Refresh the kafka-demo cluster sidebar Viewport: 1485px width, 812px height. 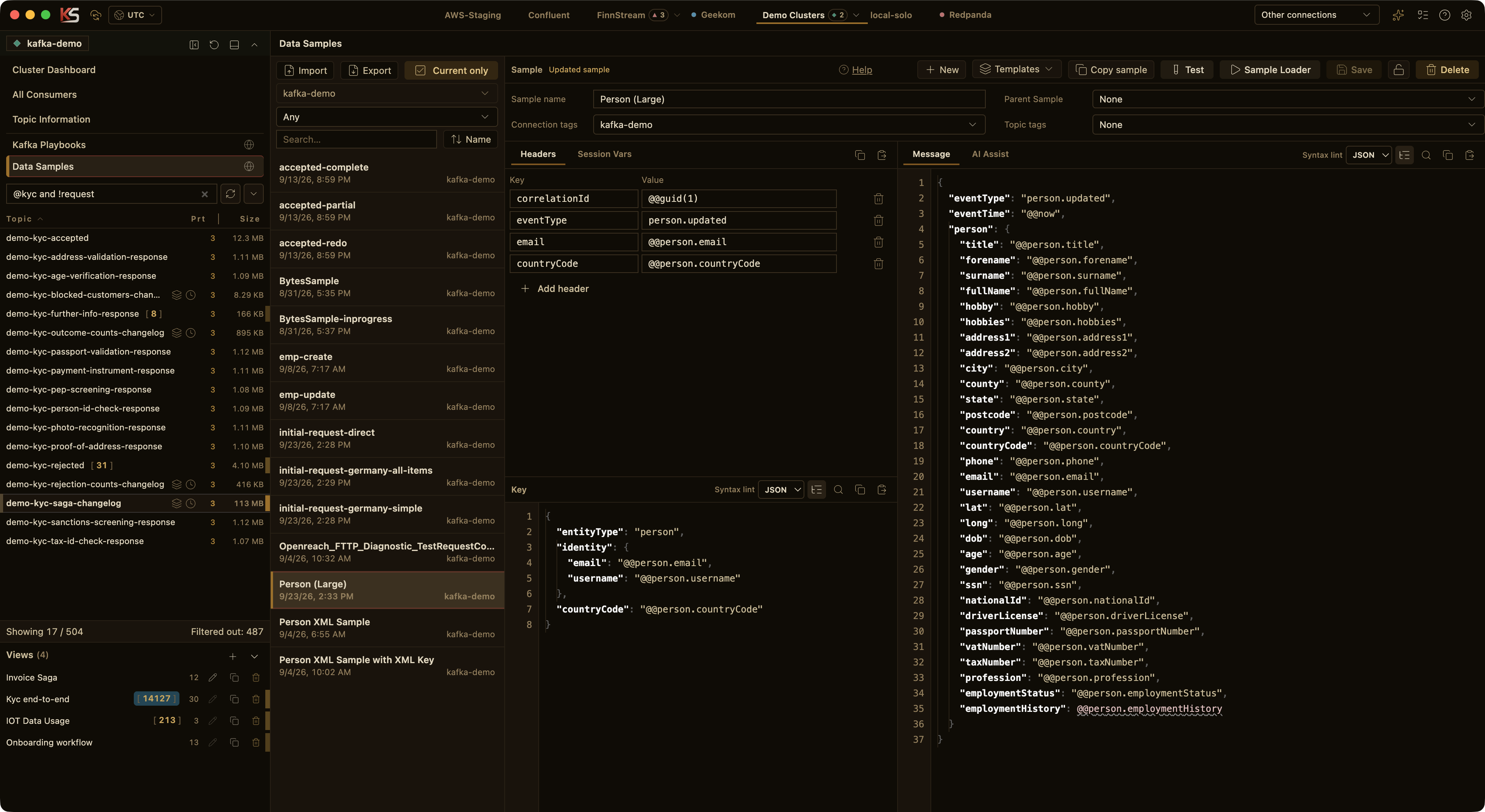214,44
